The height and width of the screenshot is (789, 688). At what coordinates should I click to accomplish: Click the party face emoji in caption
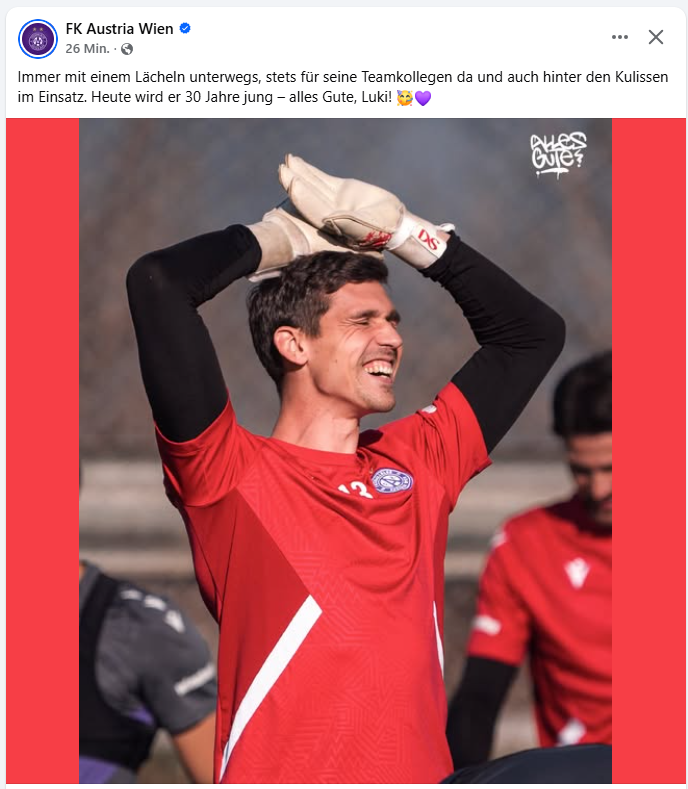[405, 97]
